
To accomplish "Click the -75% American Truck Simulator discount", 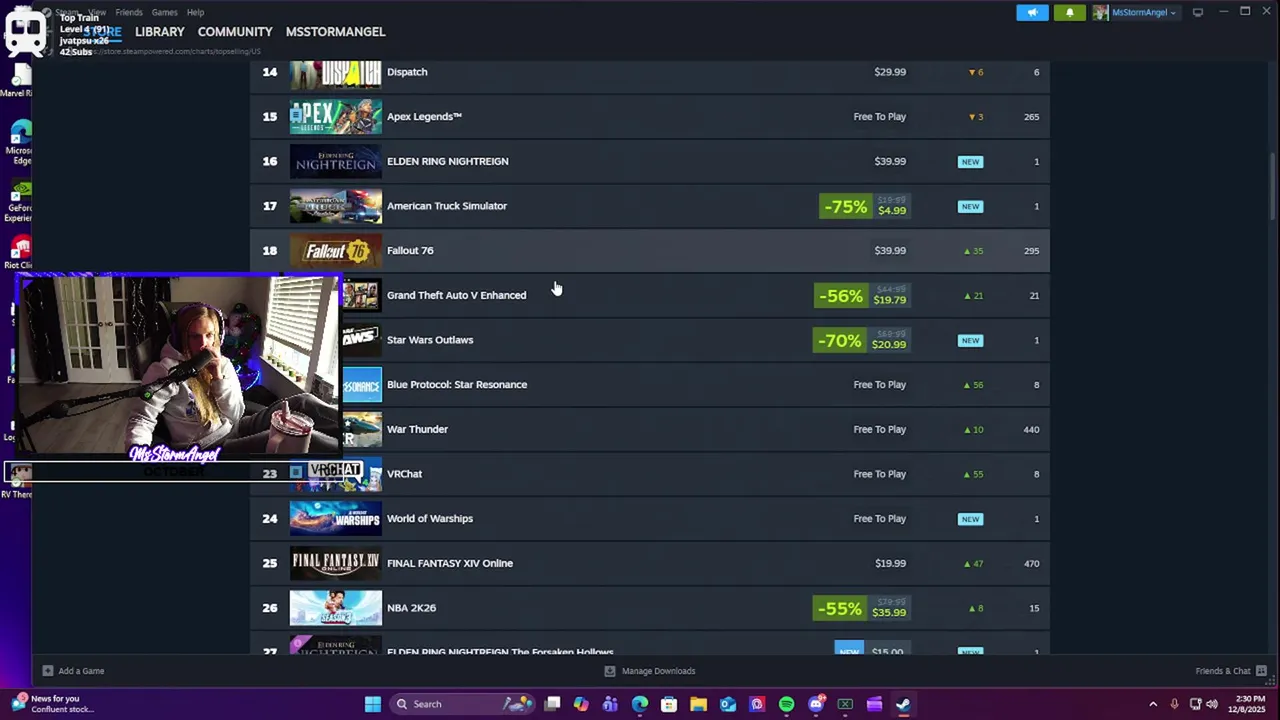I will tap(845, 206).
